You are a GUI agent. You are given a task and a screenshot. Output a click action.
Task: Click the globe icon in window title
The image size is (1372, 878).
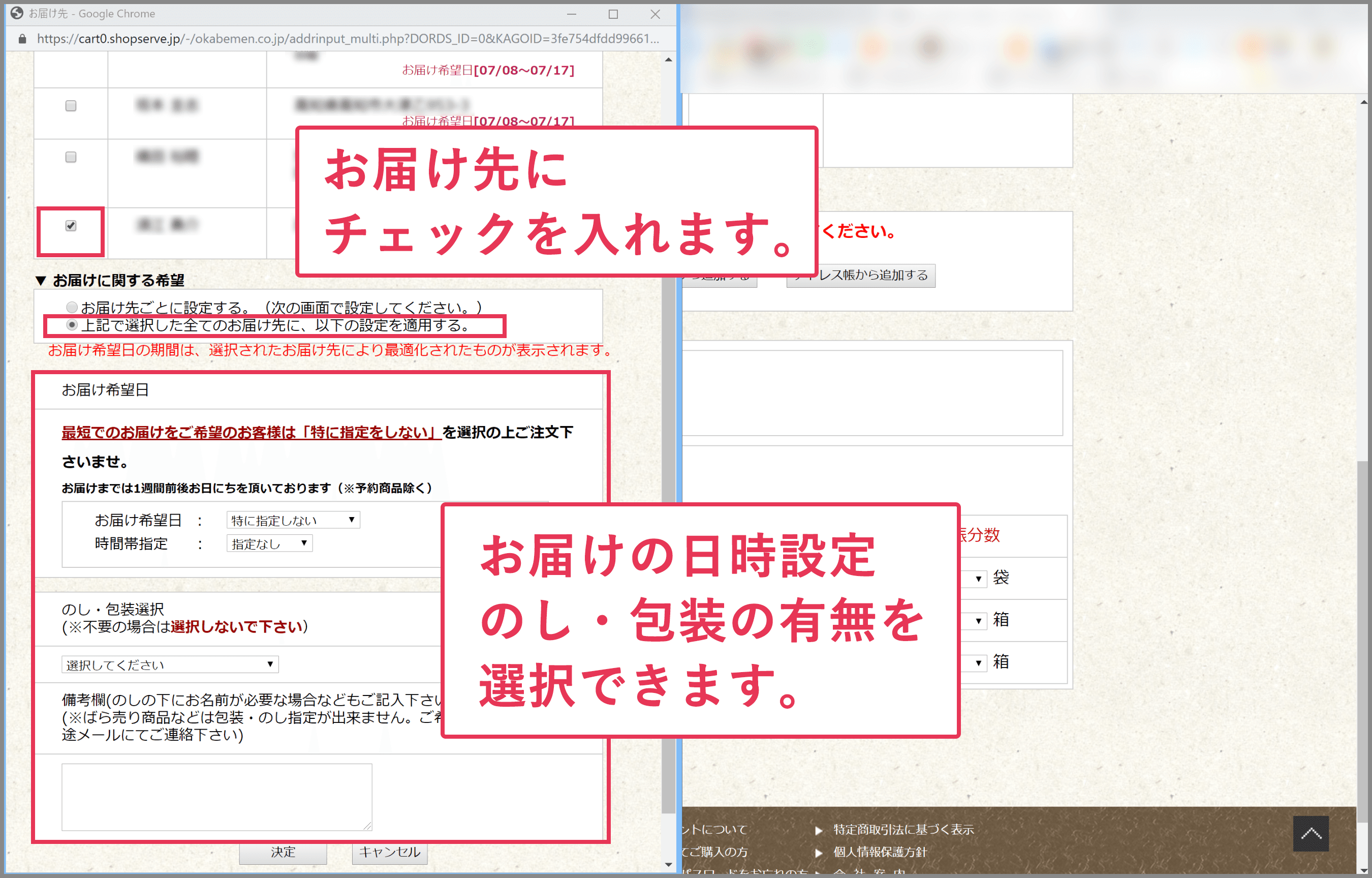point(17,13)
